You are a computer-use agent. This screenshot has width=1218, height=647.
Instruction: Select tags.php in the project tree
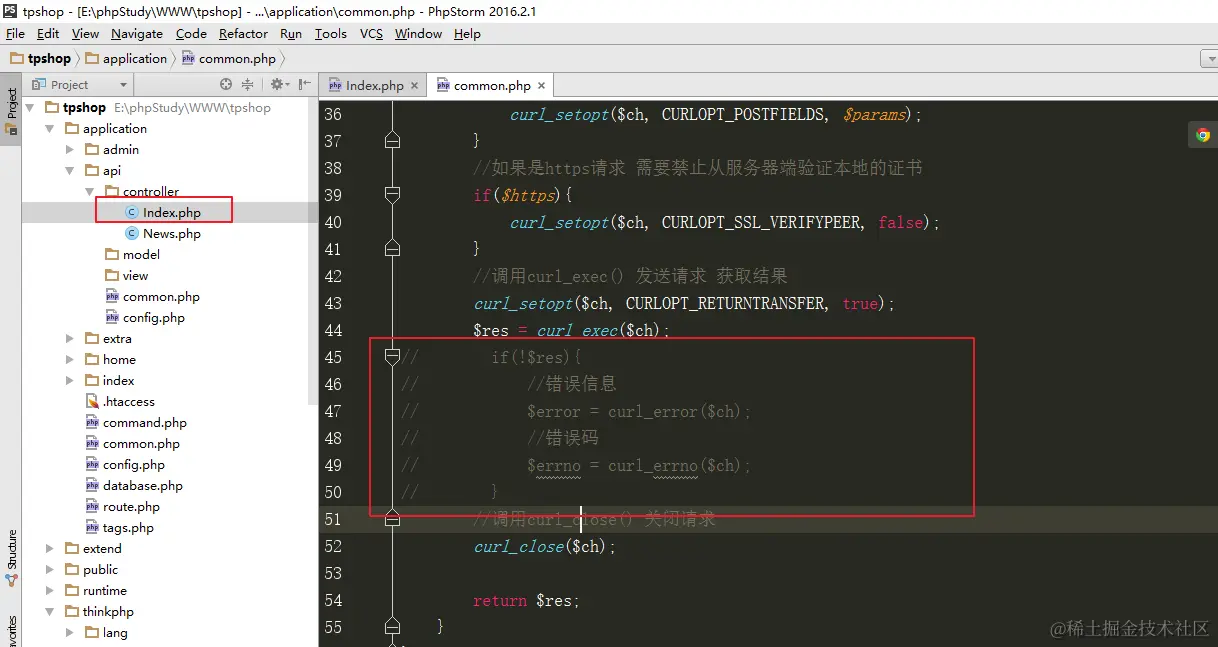coord(120,528)
